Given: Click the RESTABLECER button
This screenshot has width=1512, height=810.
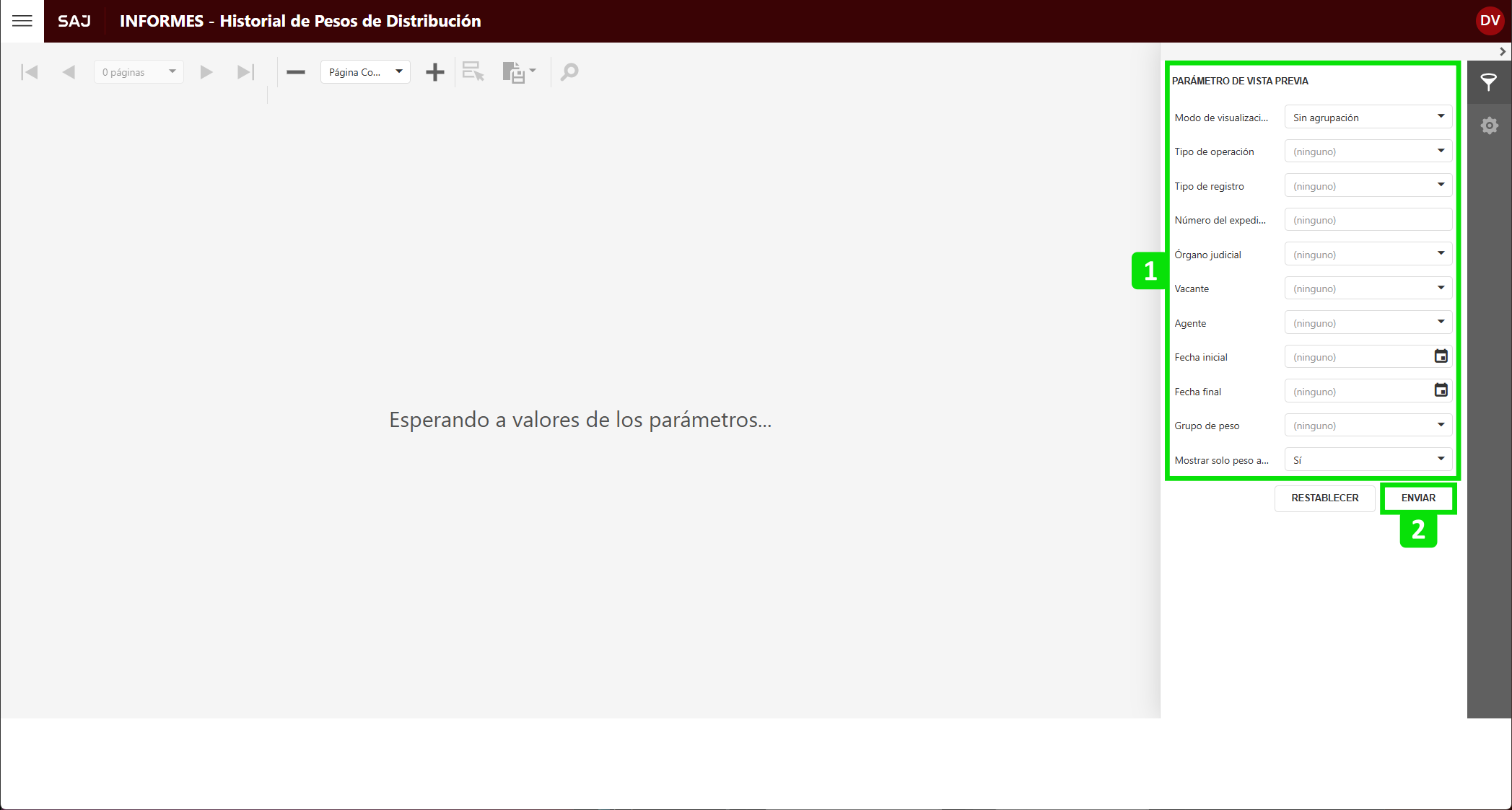Looking at the screenshot, I should [1324, 498].
